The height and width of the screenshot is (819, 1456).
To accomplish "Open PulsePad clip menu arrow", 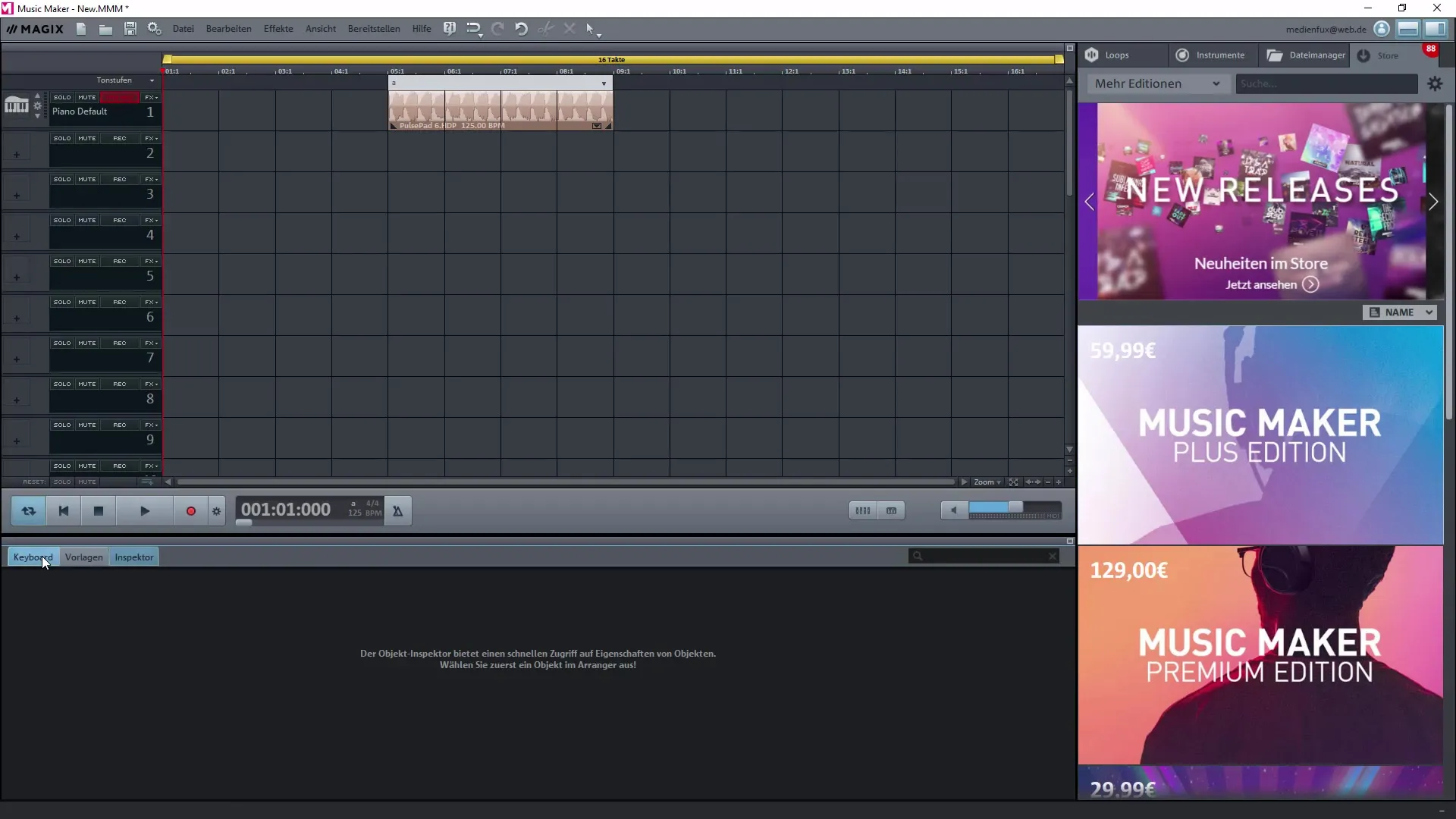I will coord(597,126).
